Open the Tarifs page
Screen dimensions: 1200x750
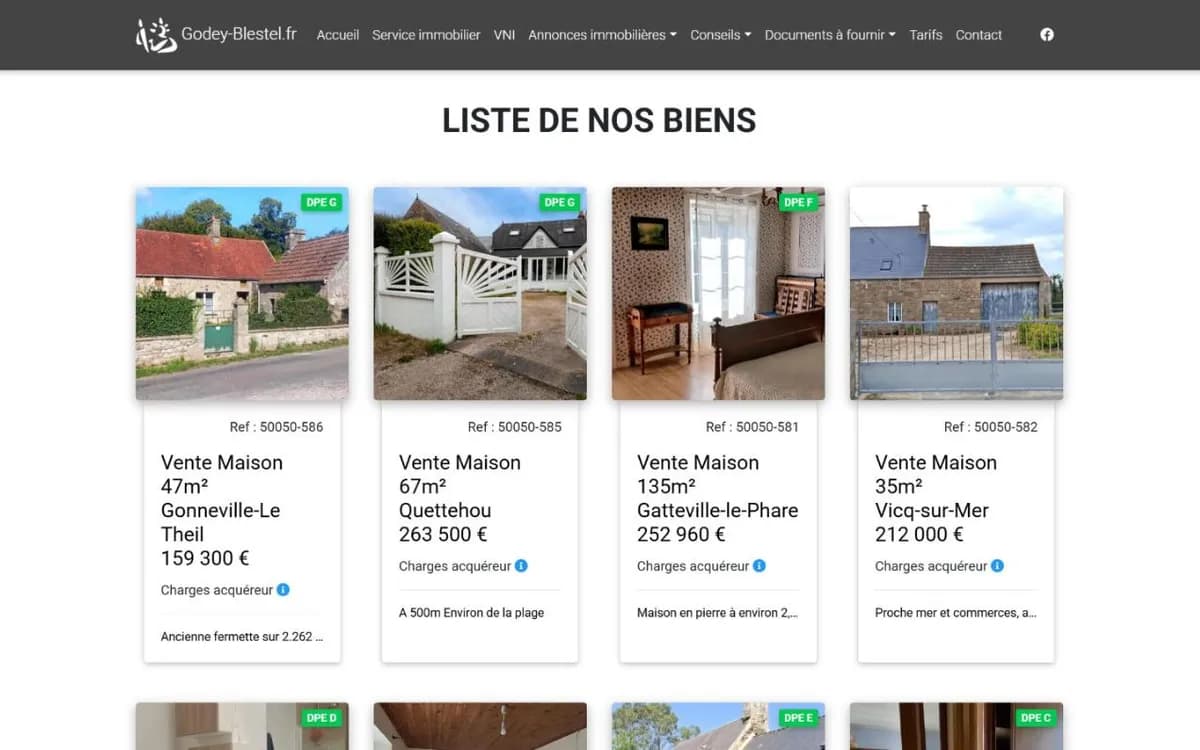pyautogui.click(x=926, y=35)
